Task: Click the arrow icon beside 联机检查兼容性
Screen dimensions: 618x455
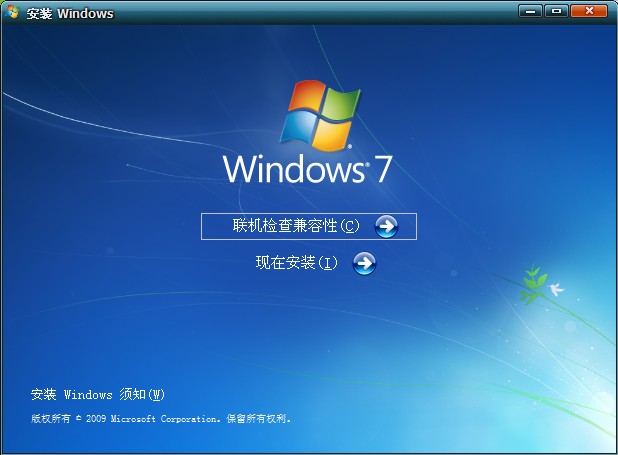Action: pyautogui.click(x=386, y=226)
